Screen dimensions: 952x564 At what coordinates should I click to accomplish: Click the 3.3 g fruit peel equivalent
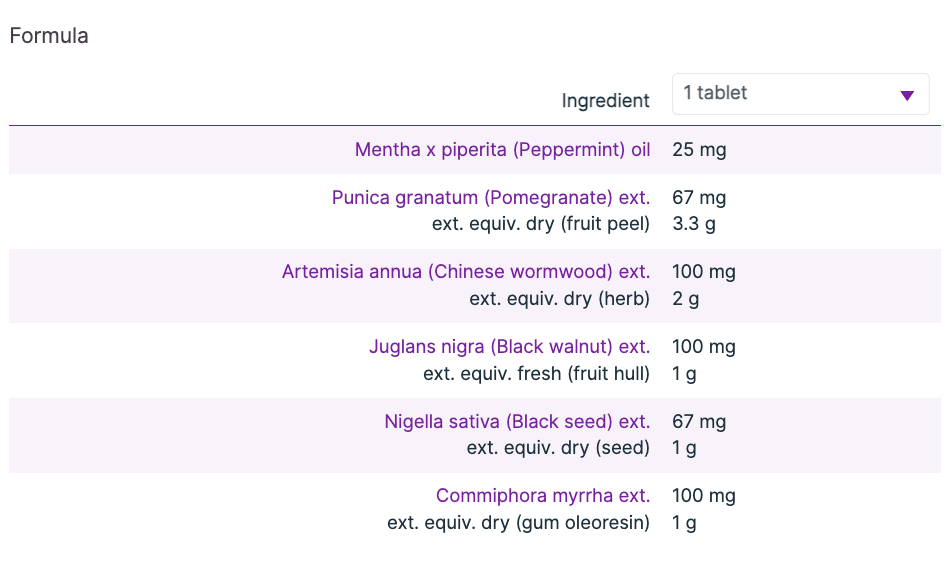click(694, 224)
